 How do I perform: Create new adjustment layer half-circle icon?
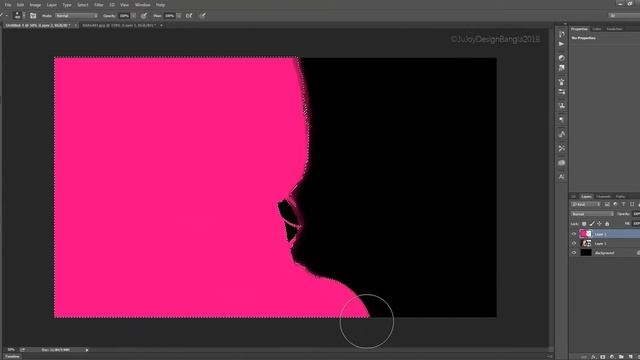click(612, 357)
